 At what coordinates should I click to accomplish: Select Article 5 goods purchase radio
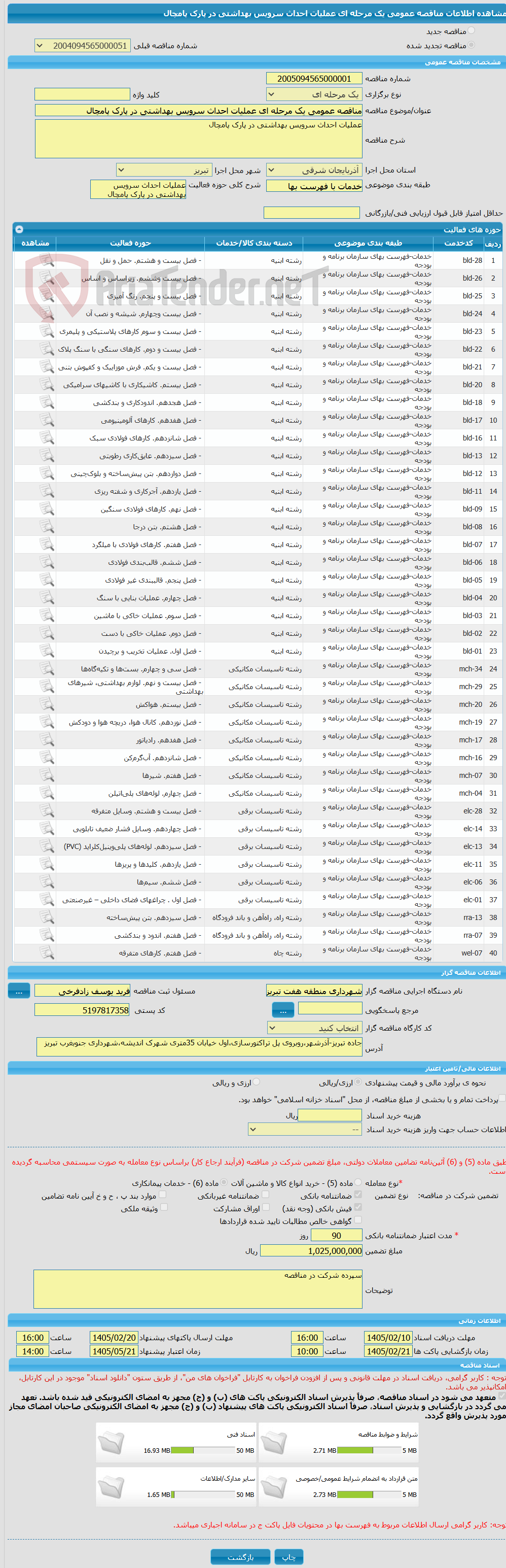click(x=357, y=1183)
